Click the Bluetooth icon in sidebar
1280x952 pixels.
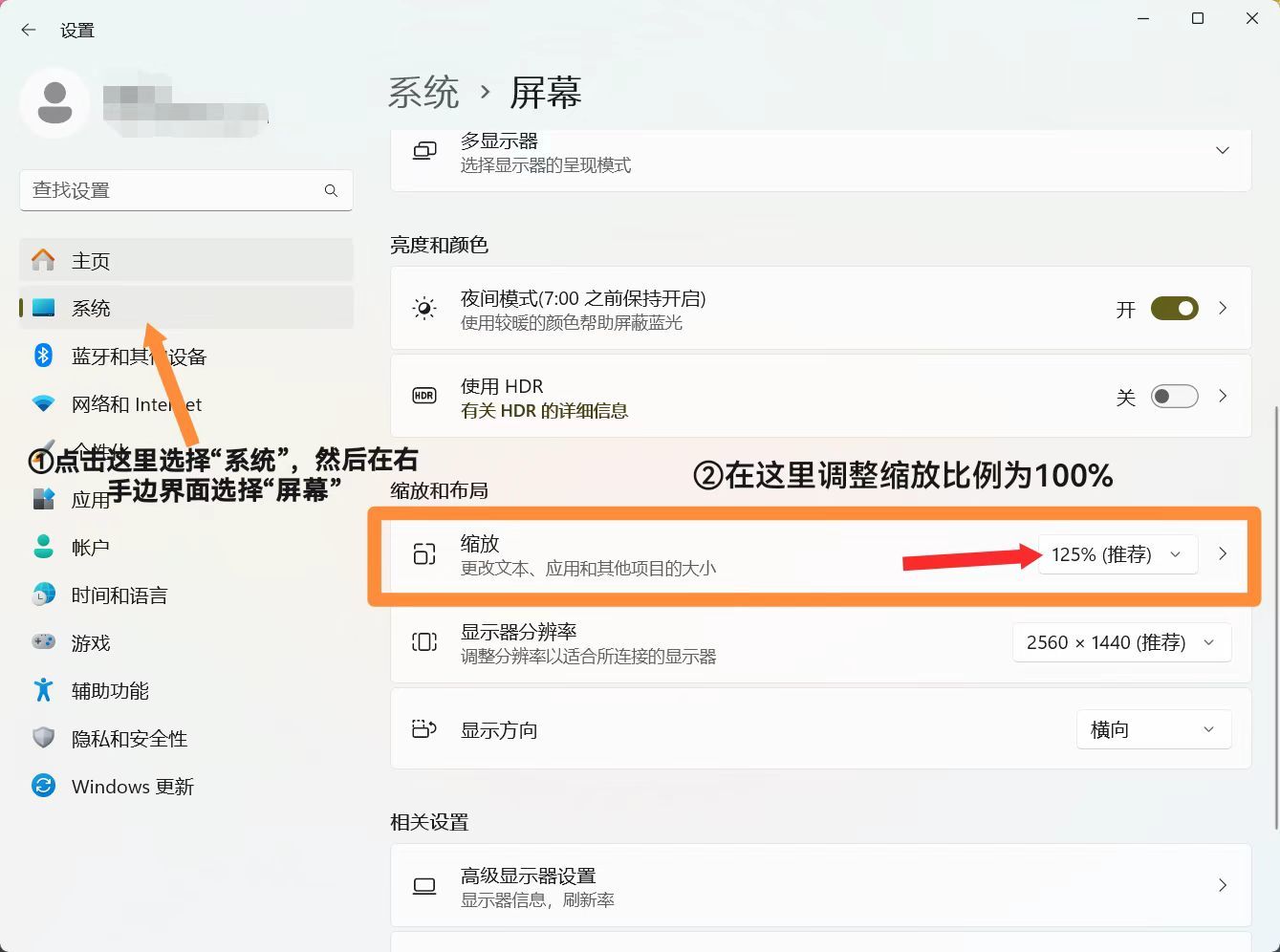click(x=43, y=356)
